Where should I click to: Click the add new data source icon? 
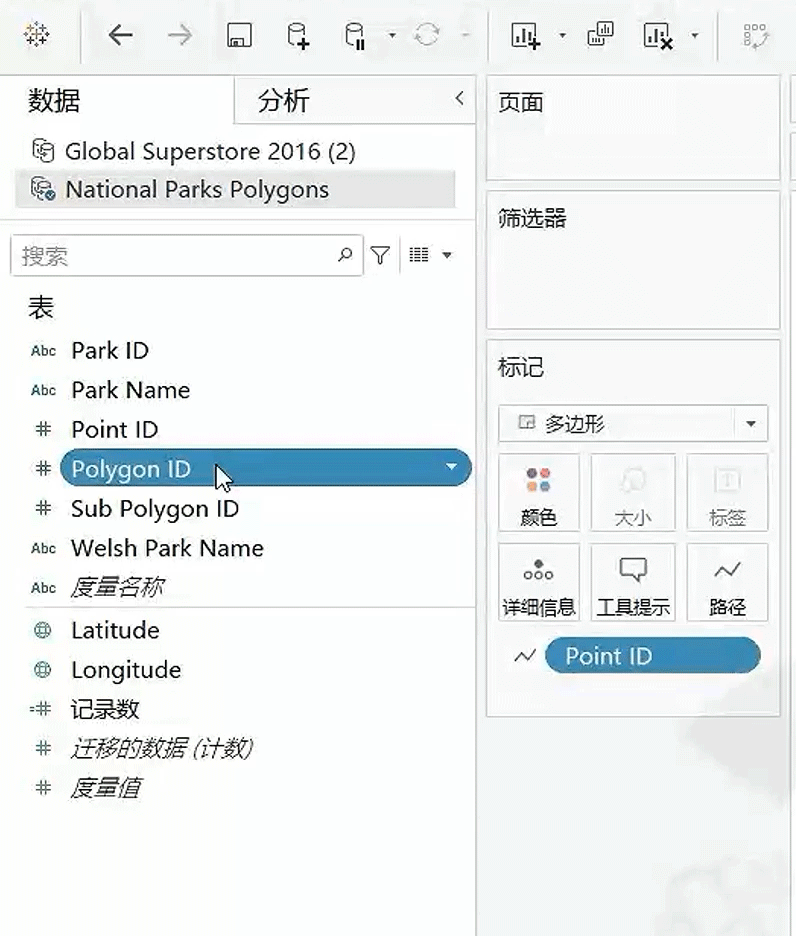[297, 35]
